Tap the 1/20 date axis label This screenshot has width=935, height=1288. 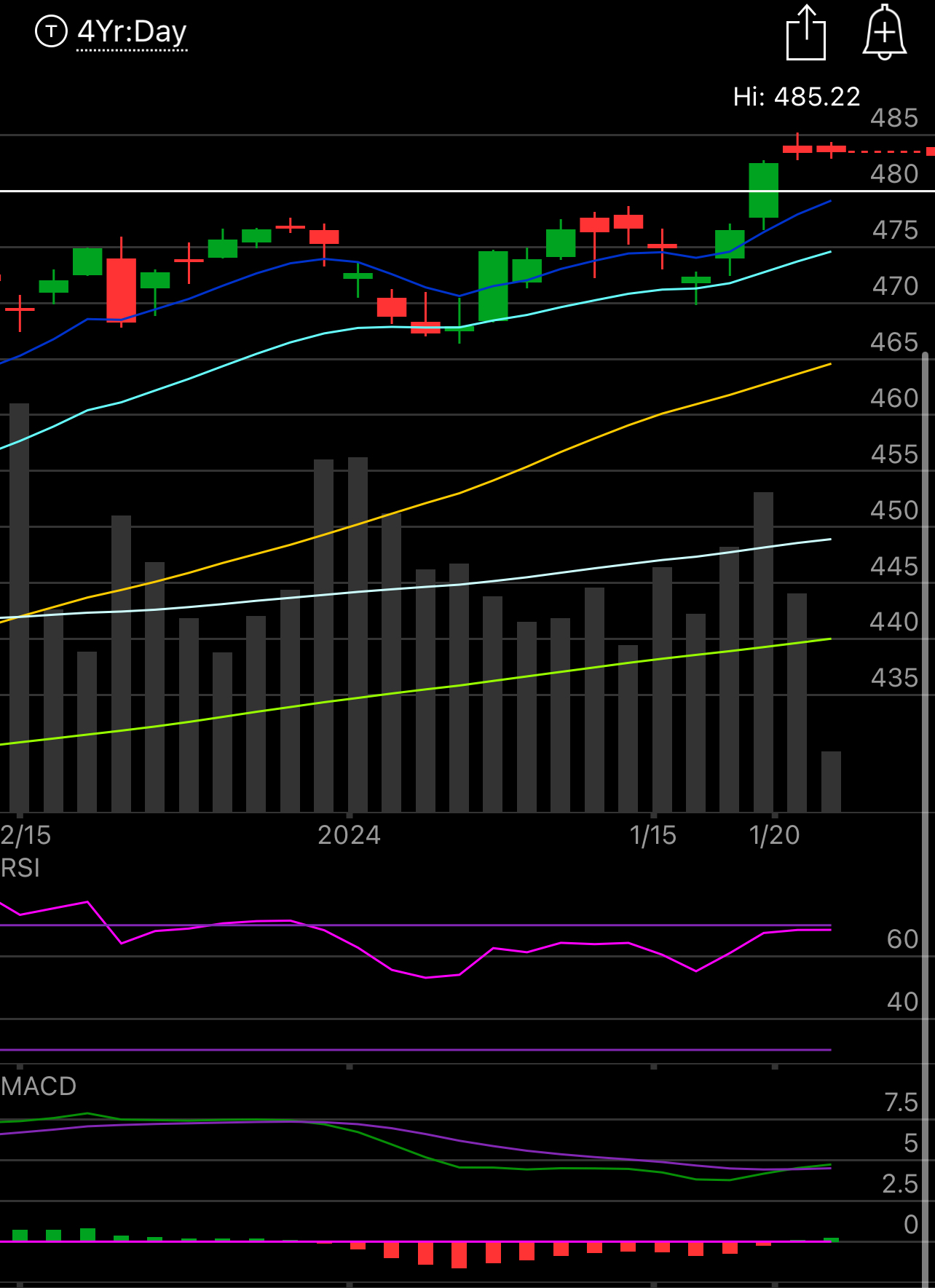tap(775, 834)
